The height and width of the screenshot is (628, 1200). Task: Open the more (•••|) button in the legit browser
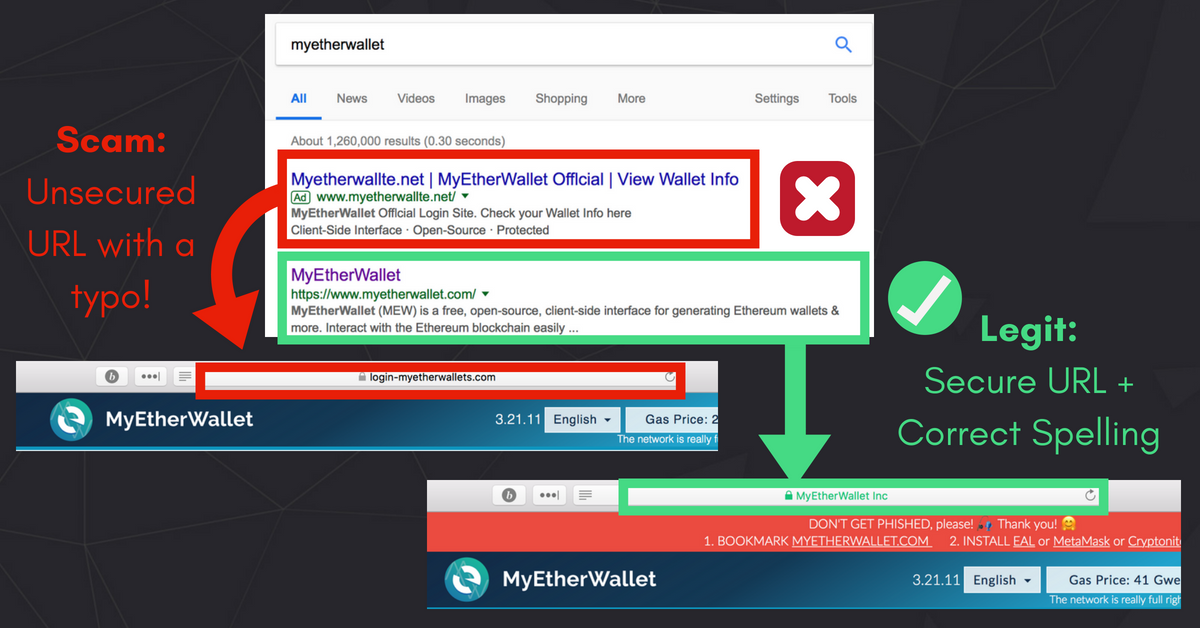(x=550, y=495)
